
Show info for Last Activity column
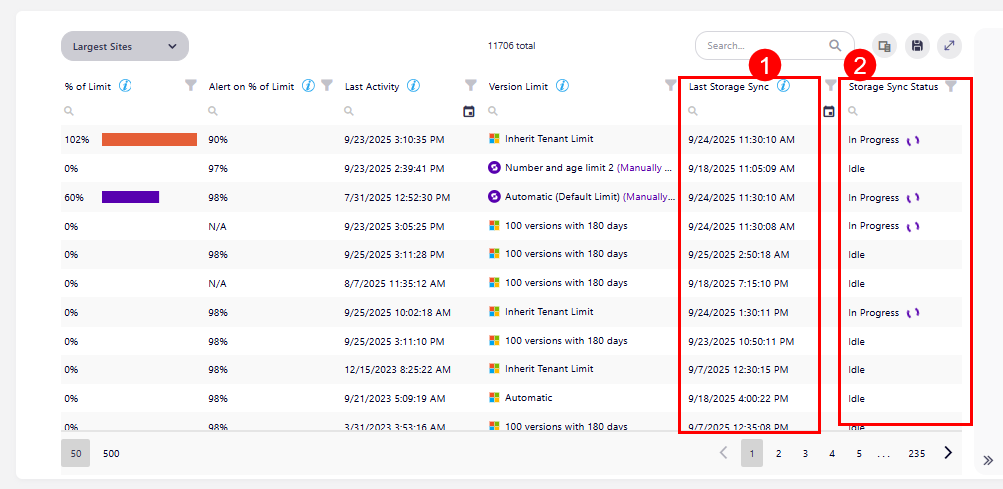click(413, 86)
